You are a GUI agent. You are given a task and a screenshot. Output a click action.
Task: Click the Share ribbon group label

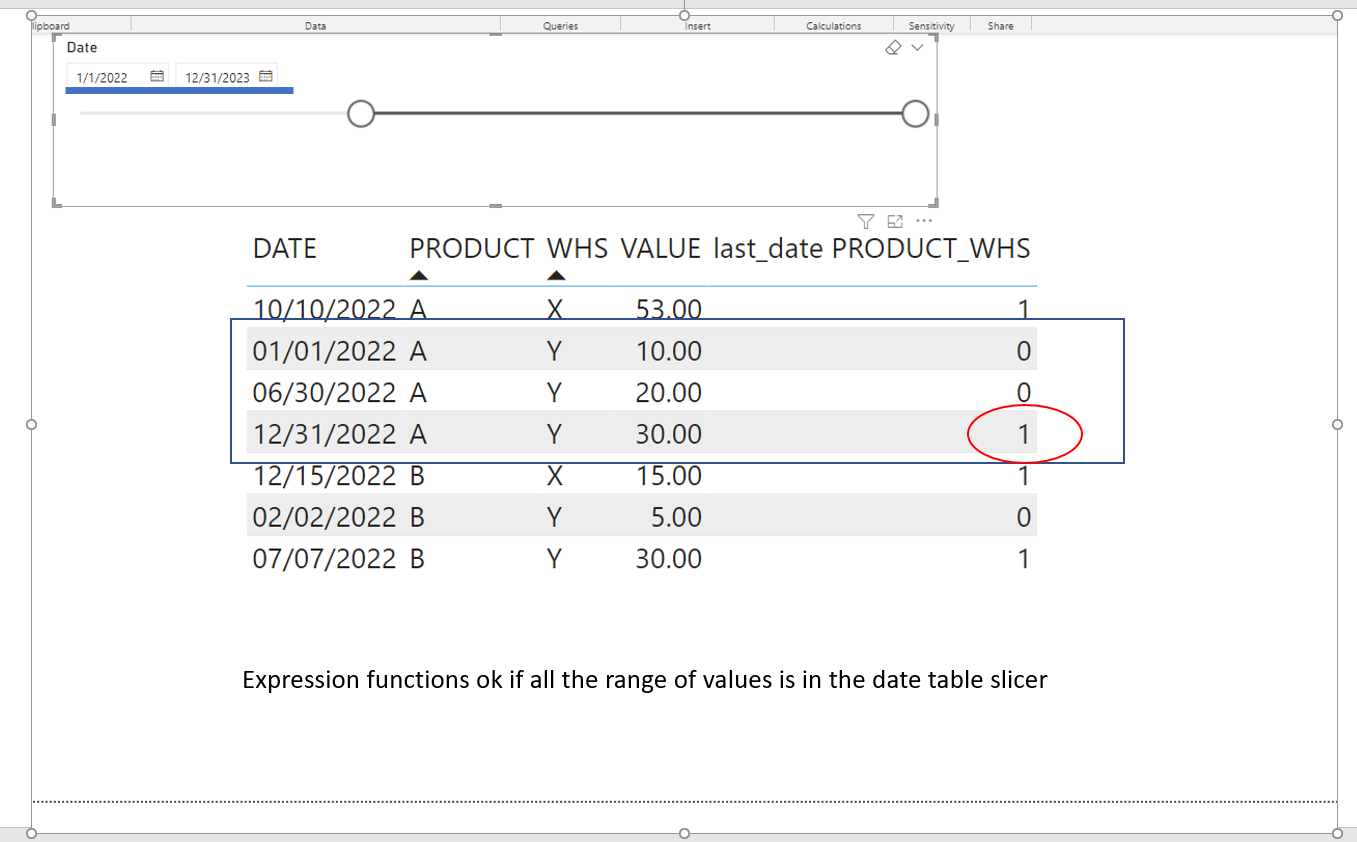click(x=1001, y=26)
